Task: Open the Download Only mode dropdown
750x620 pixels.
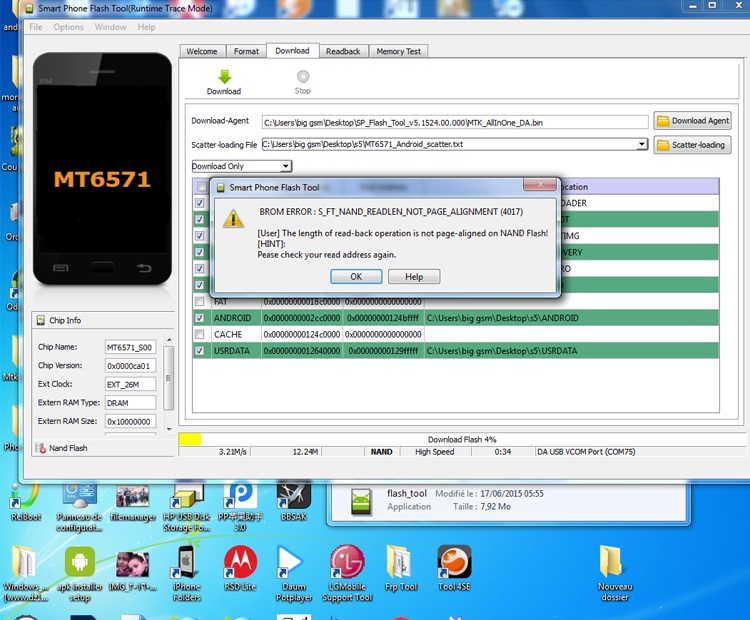Action: tap(242, 166)
